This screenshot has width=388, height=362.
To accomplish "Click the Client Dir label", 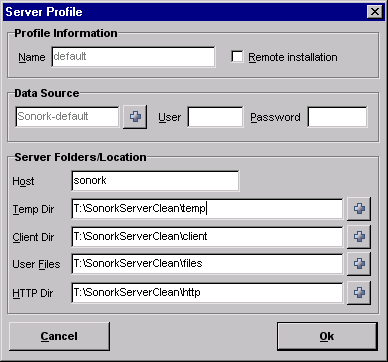I will pyautogui.click(x=34, y=237).
